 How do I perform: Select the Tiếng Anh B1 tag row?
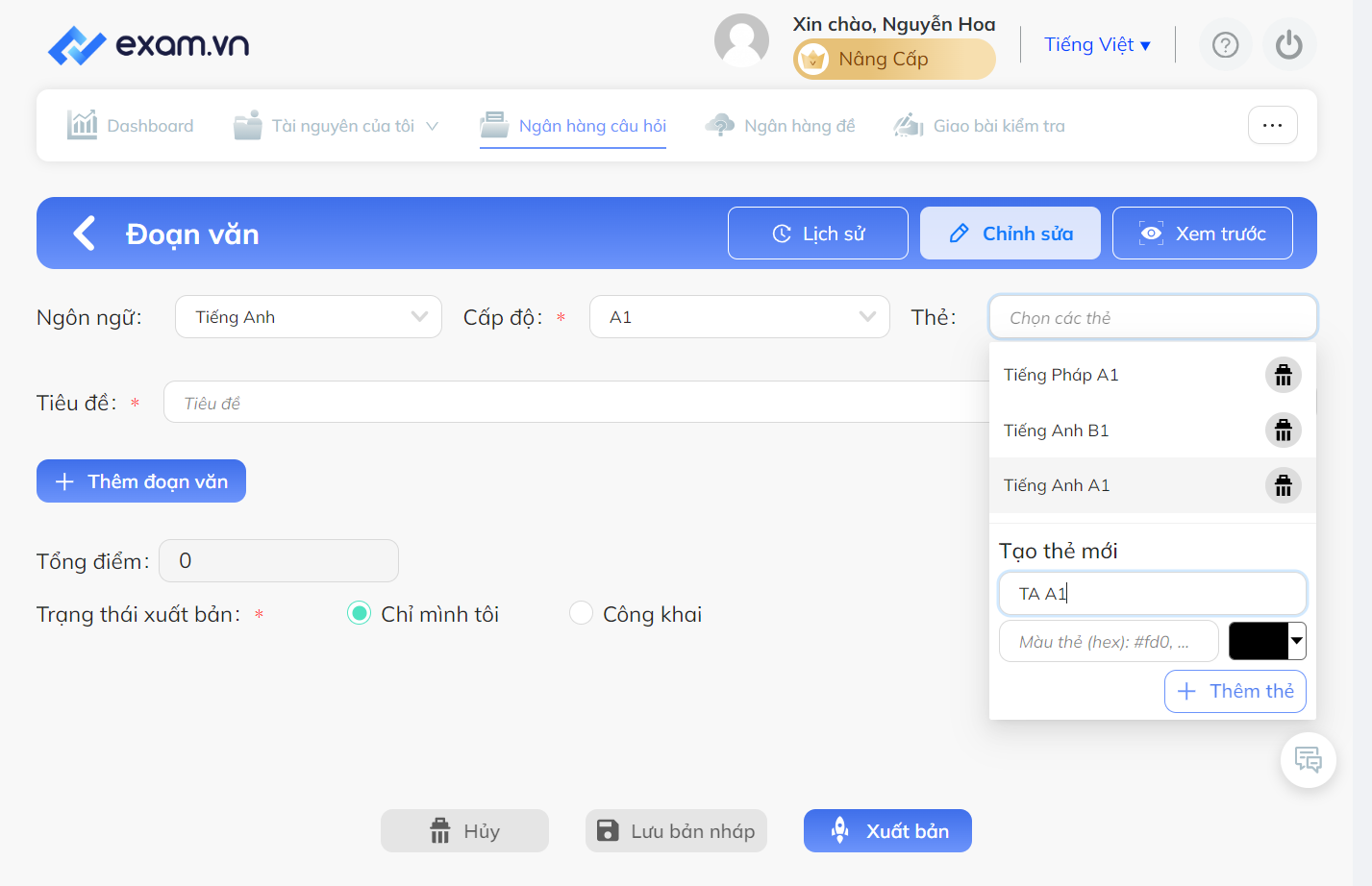(1152, 431)
